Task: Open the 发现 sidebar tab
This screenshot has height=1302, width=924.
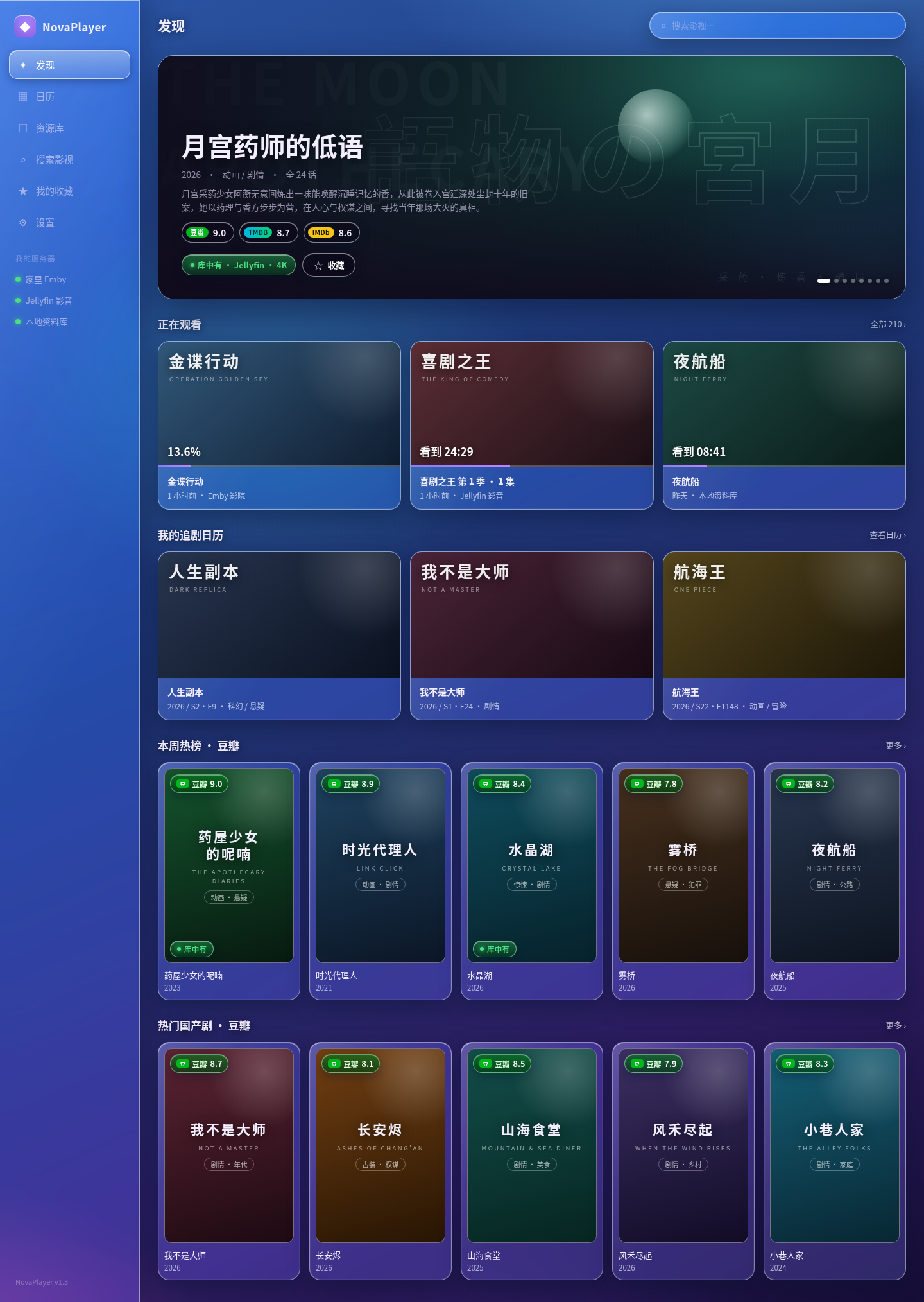Action: (x=69, y=65)
